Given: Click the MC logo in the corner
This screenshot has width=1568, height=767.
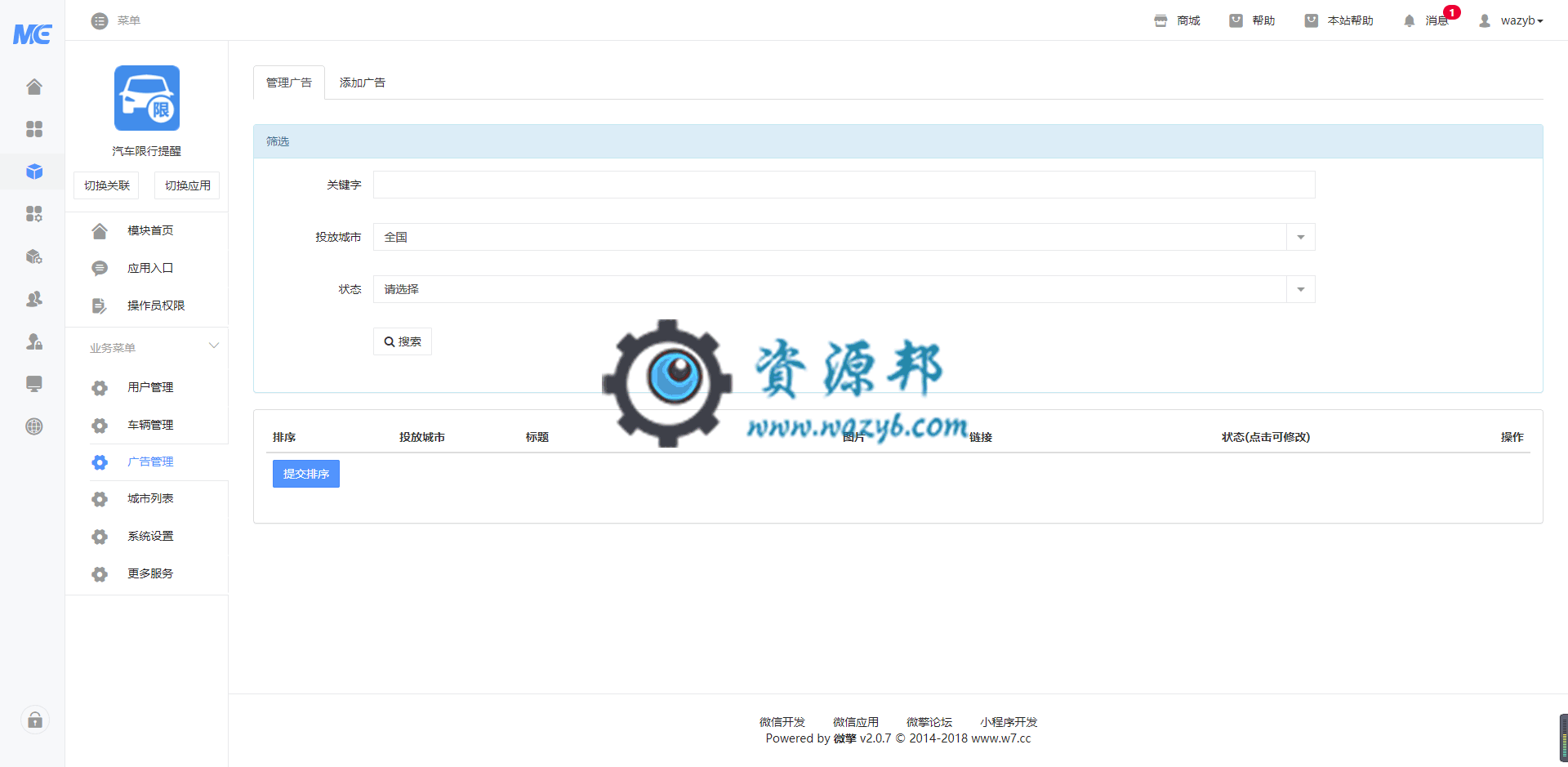Looking at the screenshot, I should (33, 33).
